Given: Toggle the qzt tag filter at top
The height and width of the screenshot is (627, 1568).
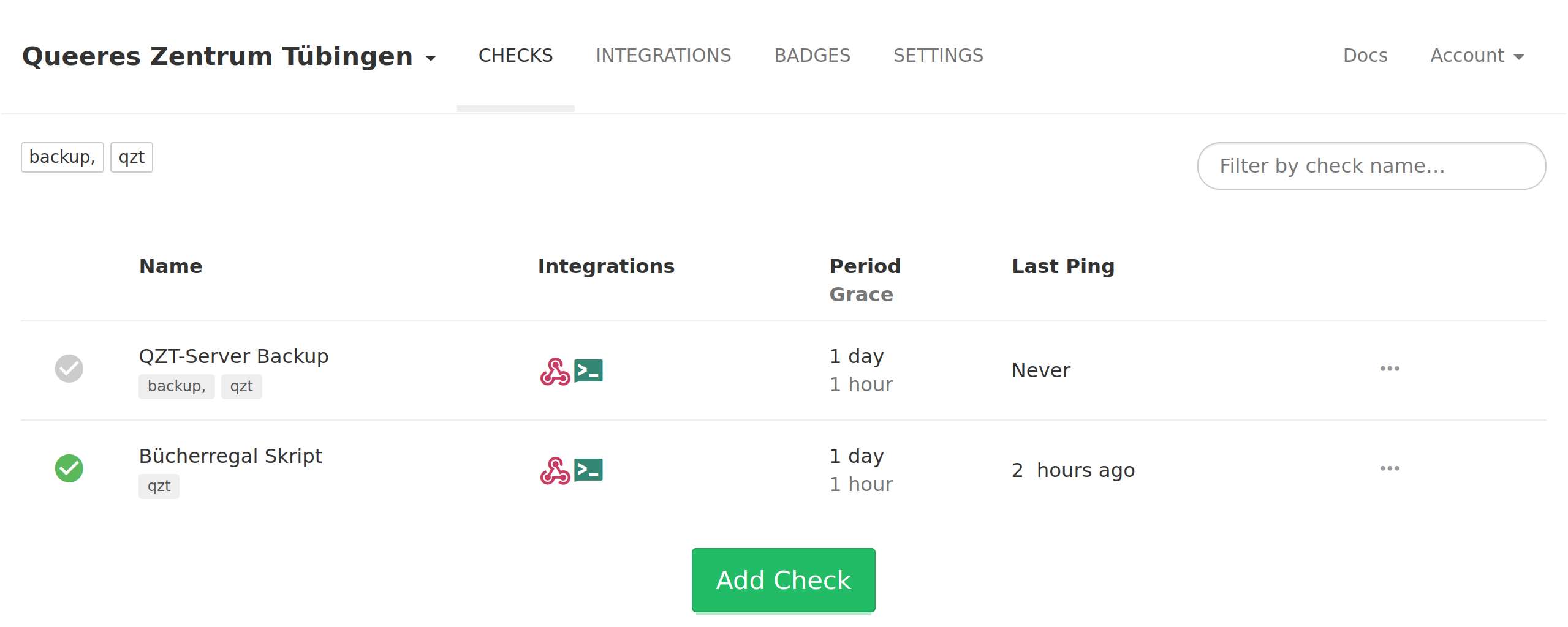Looking at the screenshot, I should [131, 157].
